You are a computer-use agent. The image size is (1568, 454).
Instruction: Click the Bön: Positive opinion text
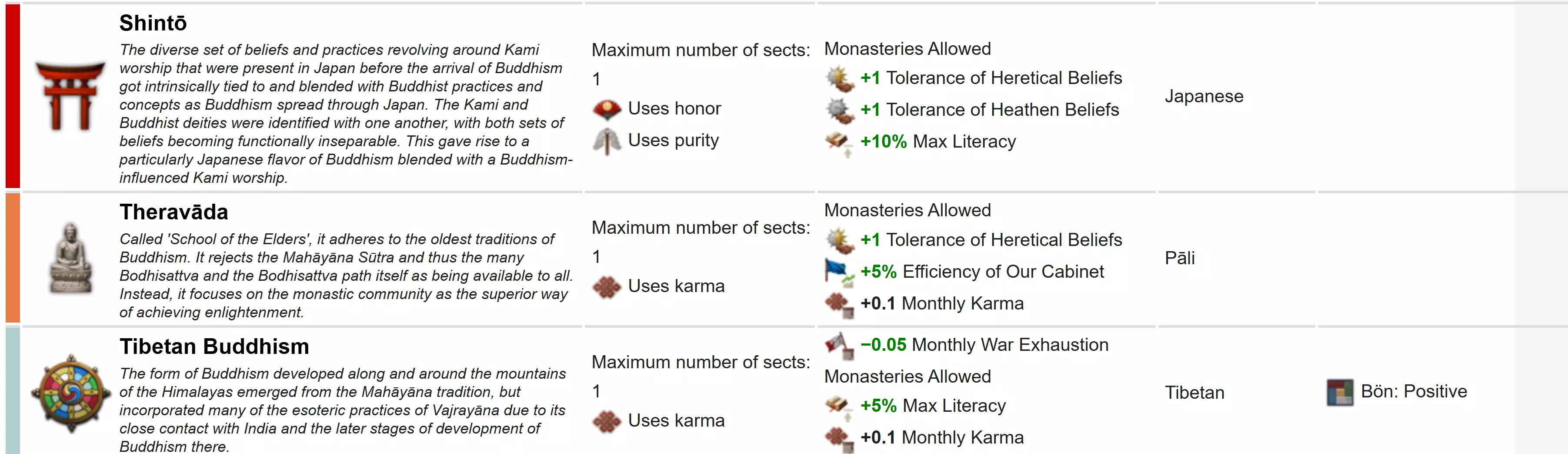click(x=1413, y=391)
